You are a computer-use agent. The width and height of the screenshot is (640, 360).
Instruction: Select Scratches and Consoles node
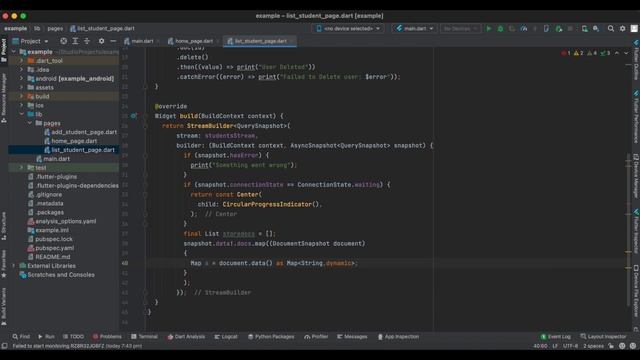[x=57, y=275]
